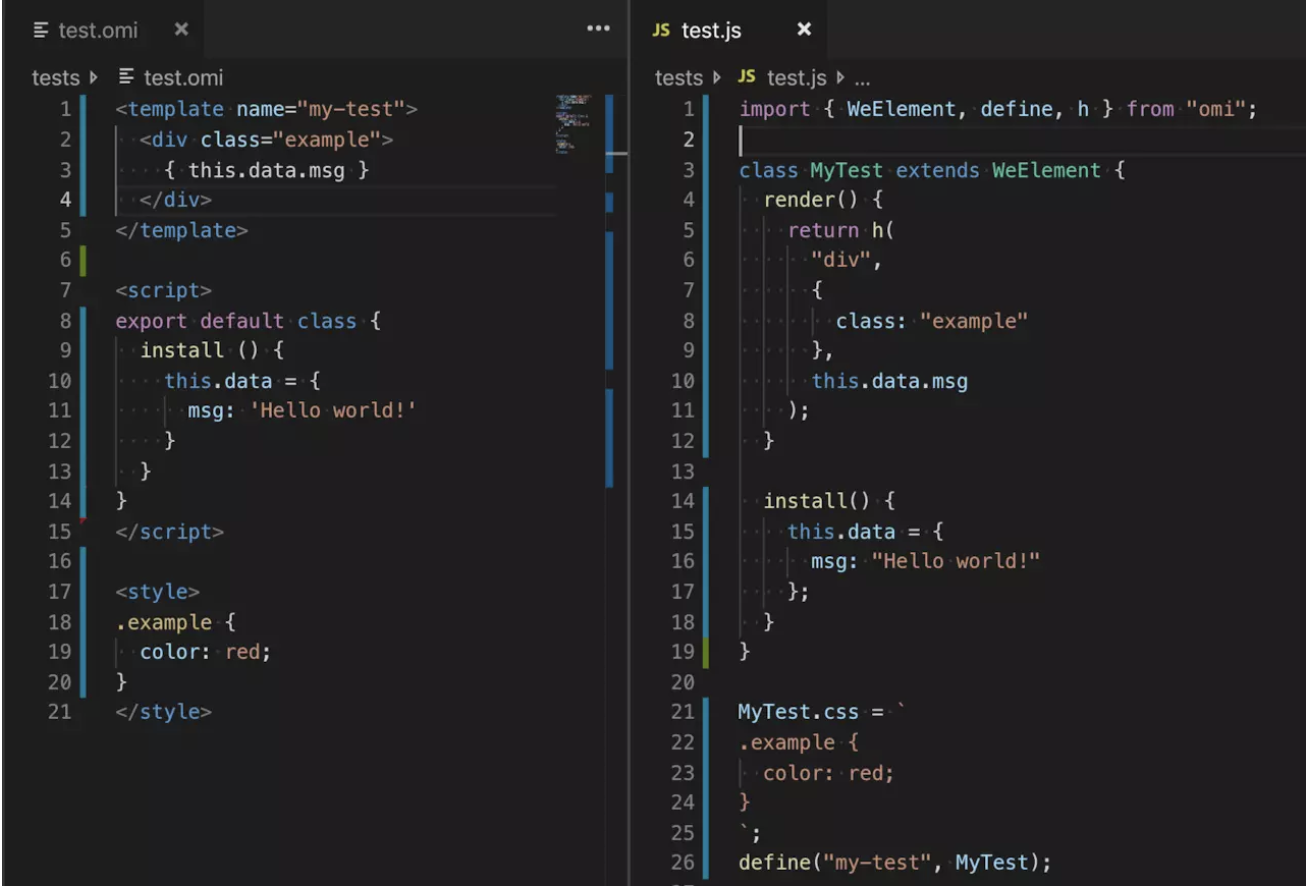Click the "color: red;" line in test.js
1306x892 pixels.
829,773
